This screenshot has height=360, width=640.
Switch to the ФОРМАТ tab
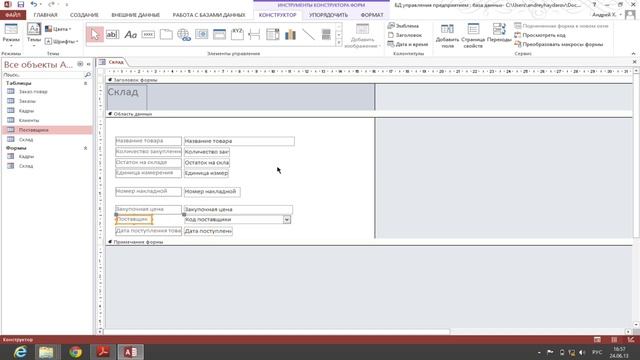[372, 15]
